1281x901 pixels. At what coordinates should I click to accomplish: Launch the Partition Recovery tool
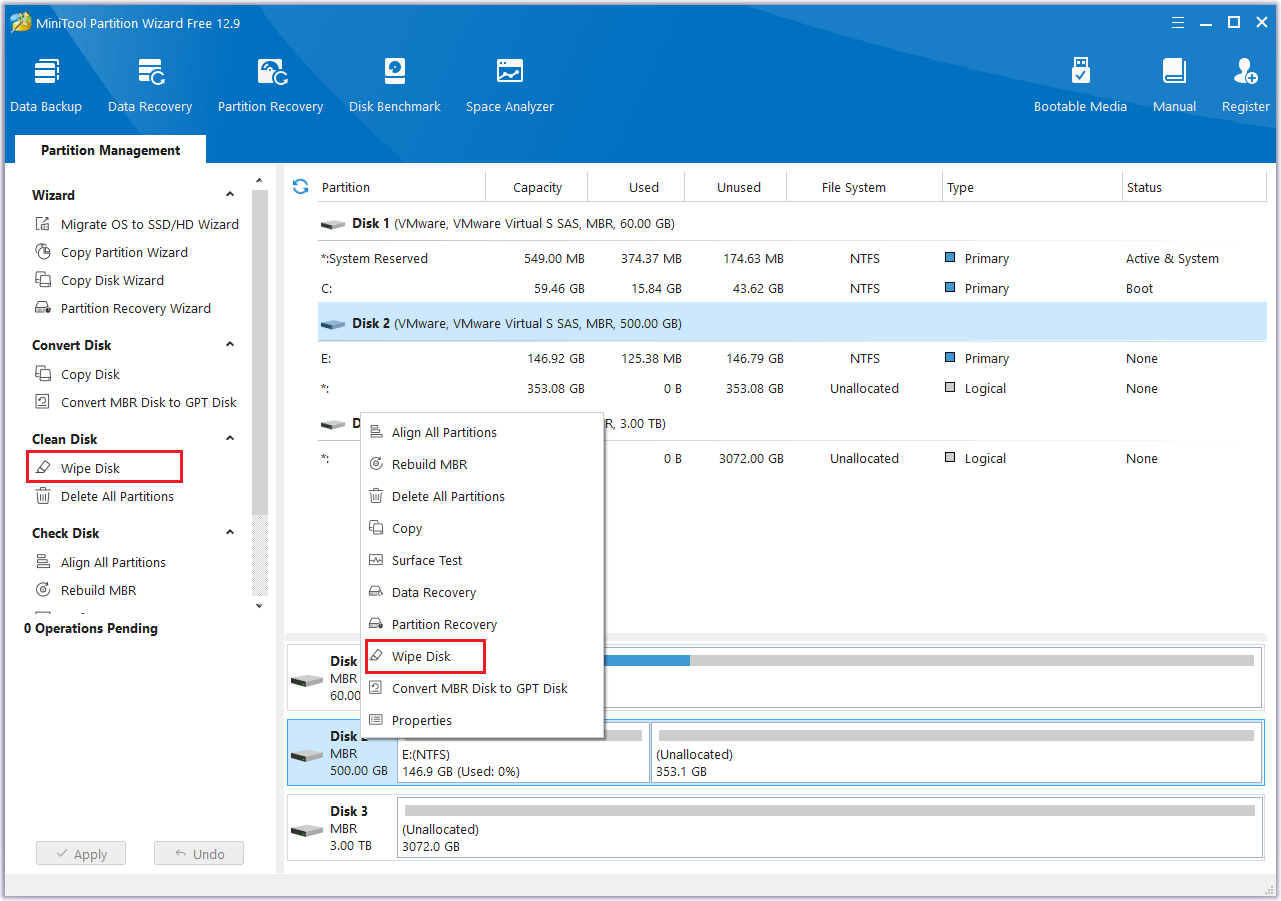coord(271,86)
